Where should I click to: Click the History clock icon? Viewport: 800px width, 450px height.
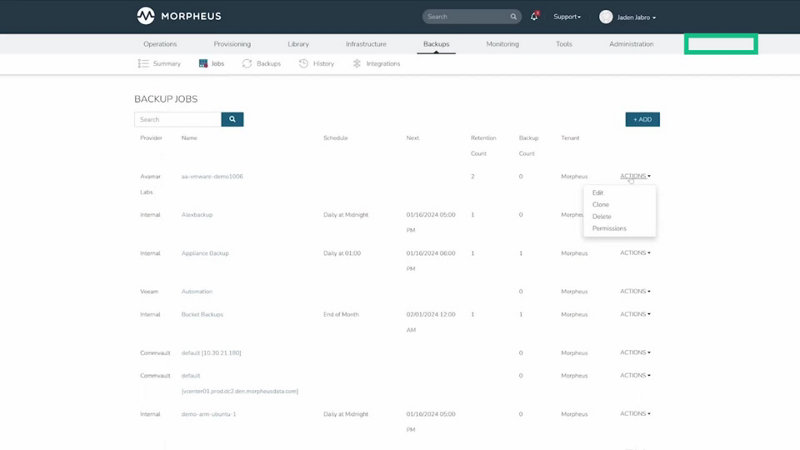[x=304, y=63]
